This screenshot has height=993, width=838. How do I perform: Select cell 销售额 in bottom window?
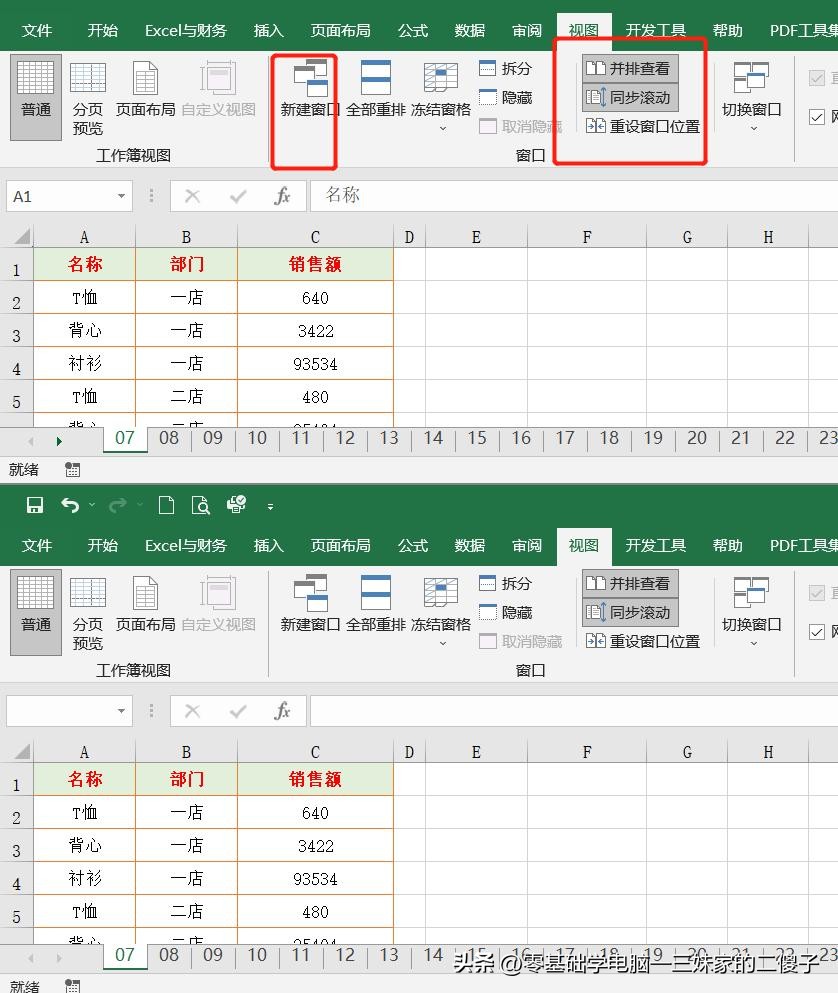(x=315, y=779)
